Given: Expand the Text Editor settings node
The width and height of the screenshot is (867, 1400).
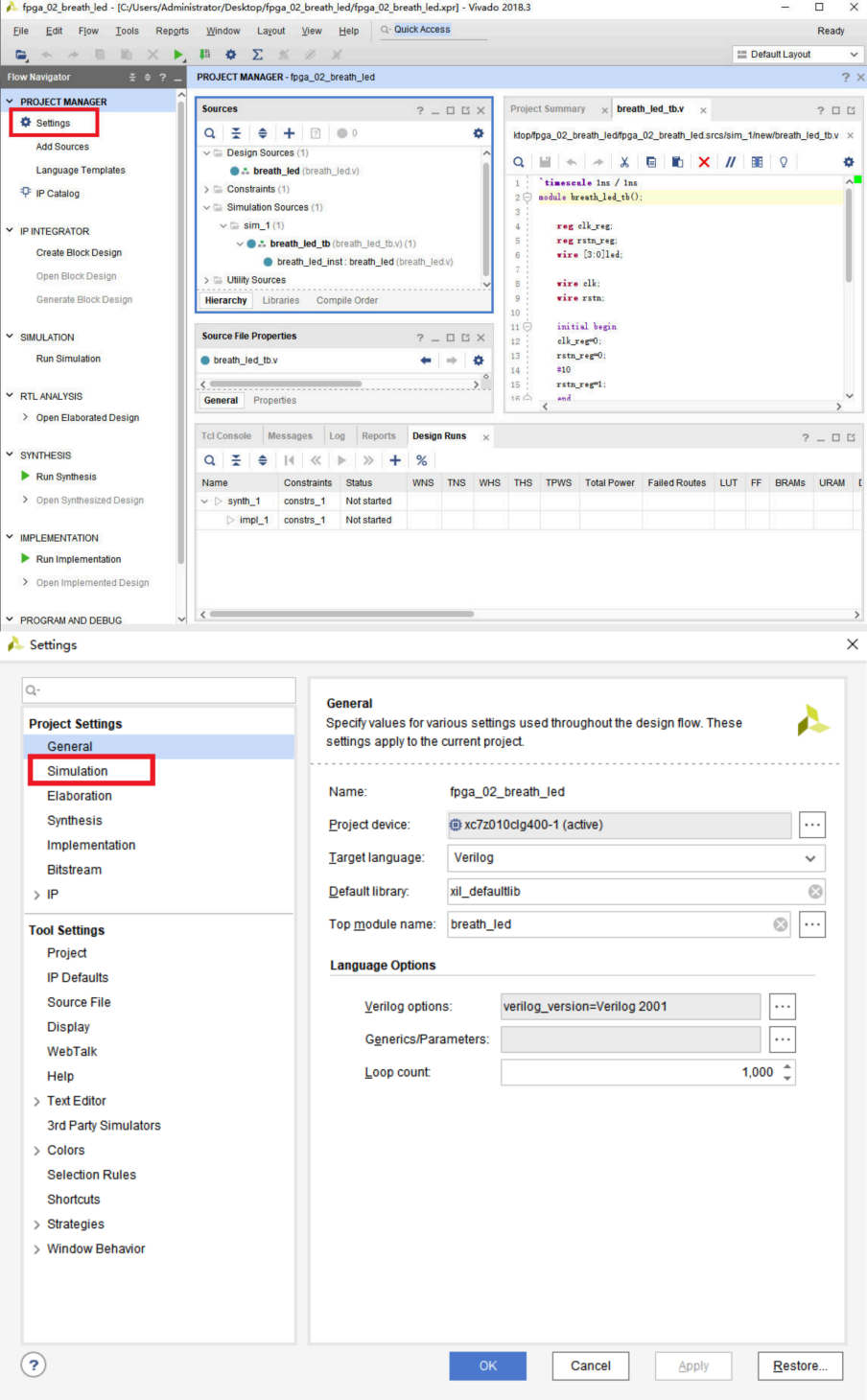Looking at the screenshot, I should 36,1102.
